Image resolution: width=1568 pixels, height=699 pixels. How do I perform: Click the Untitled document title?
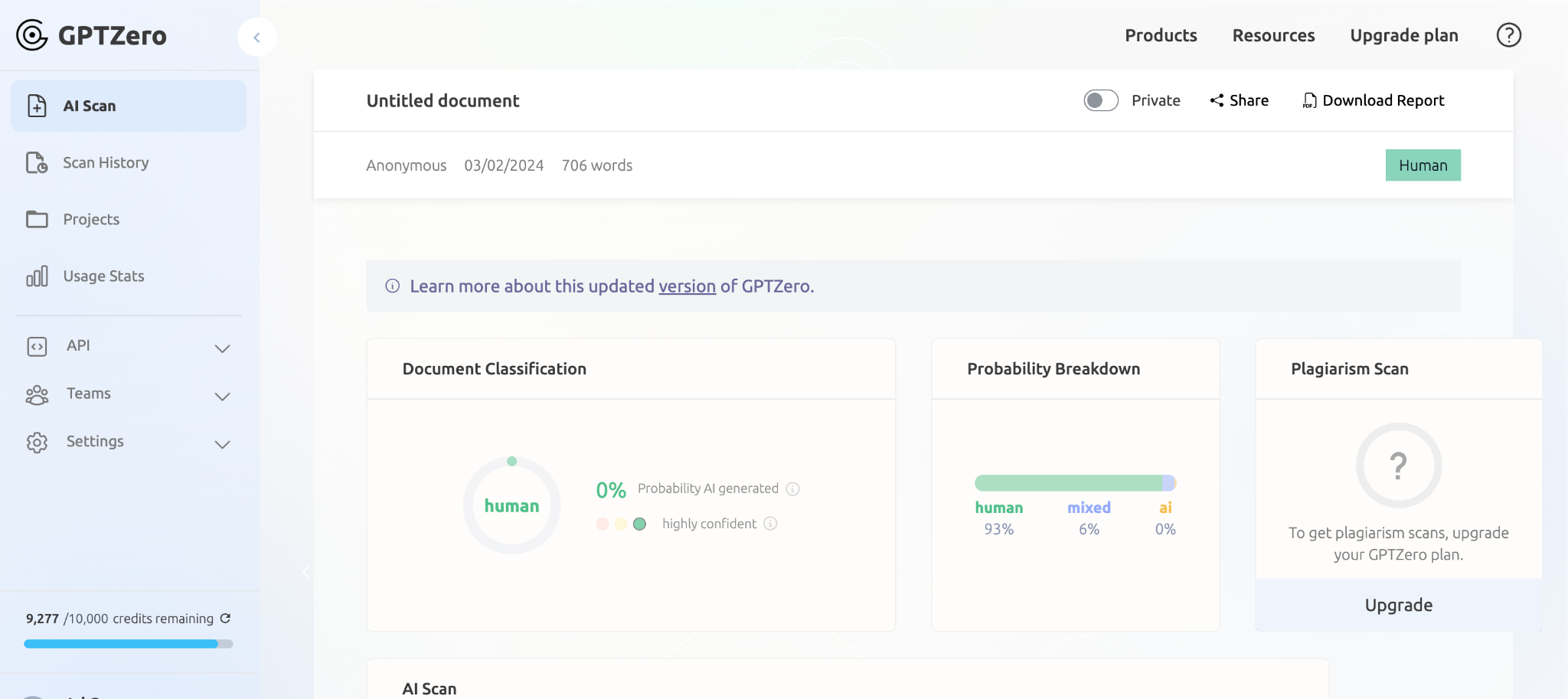tap(443, 101)
